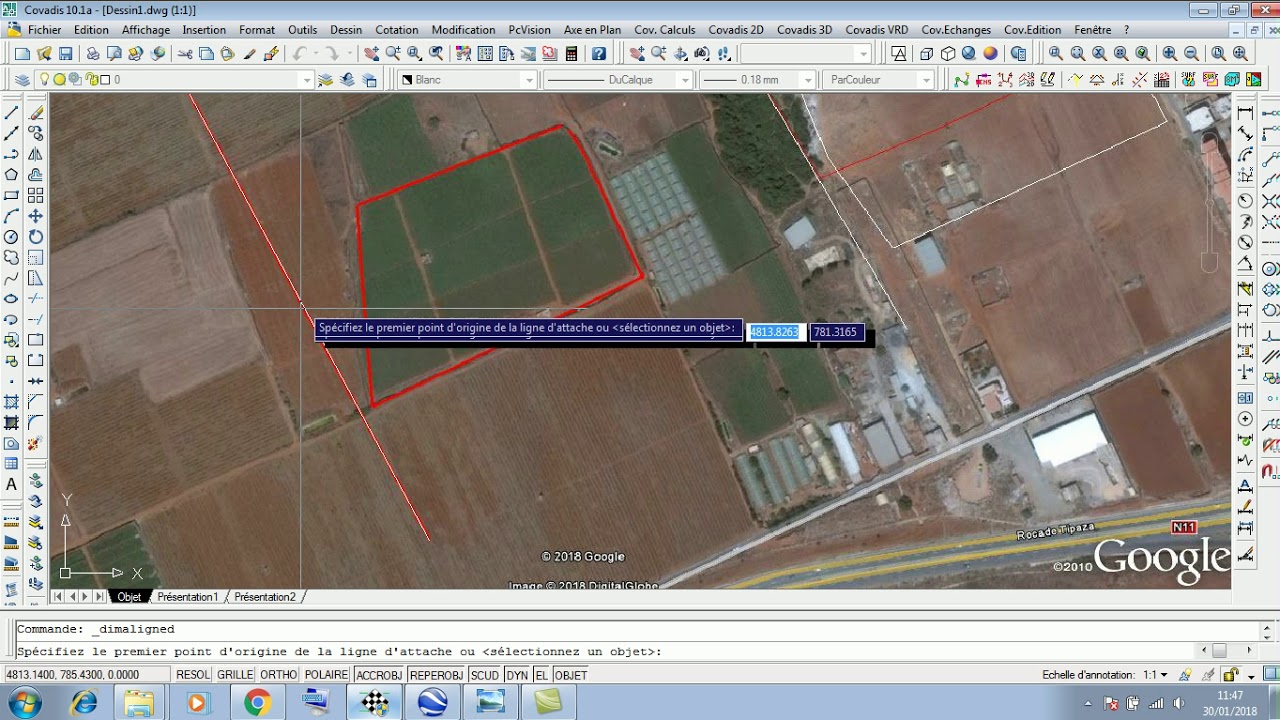Image resolution: width=1280 pixels, height=720 pixels.
Task: Click the zoom in plus magnifier icon
Action: [1169, 54]
